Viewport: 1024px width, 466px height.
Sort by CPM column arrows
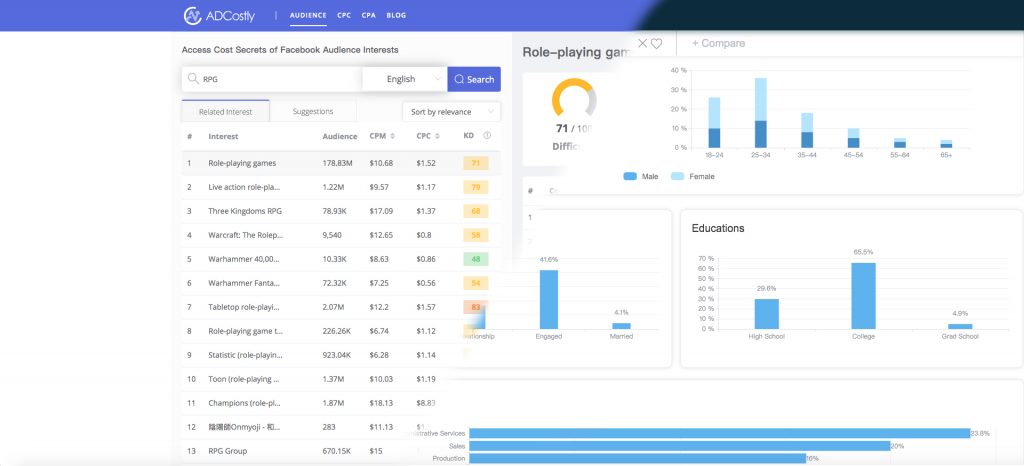(x=392, y=136)
